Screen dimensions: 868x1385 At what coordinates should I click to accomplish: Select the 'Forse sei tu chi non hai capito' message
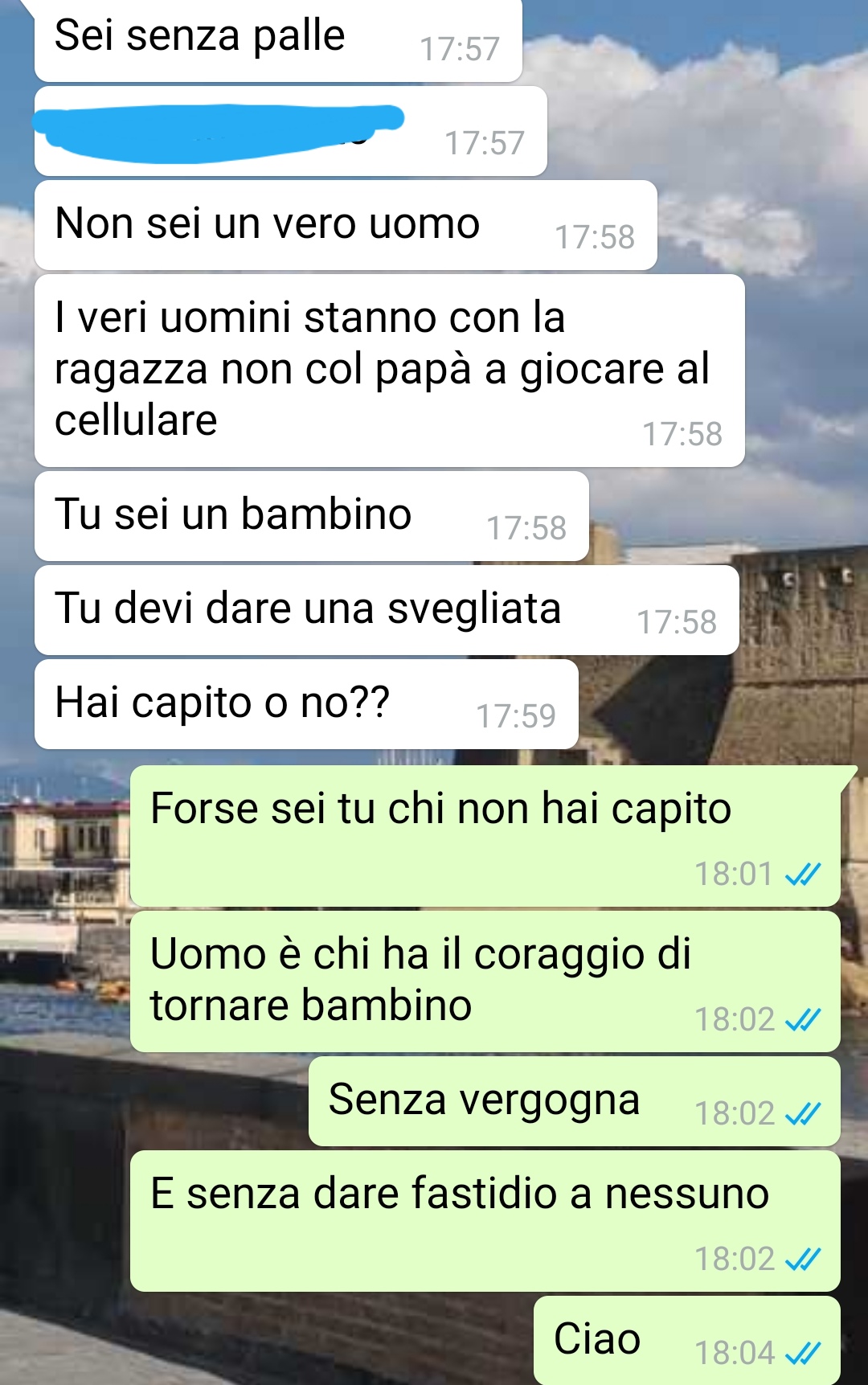(x=485, y=836)
